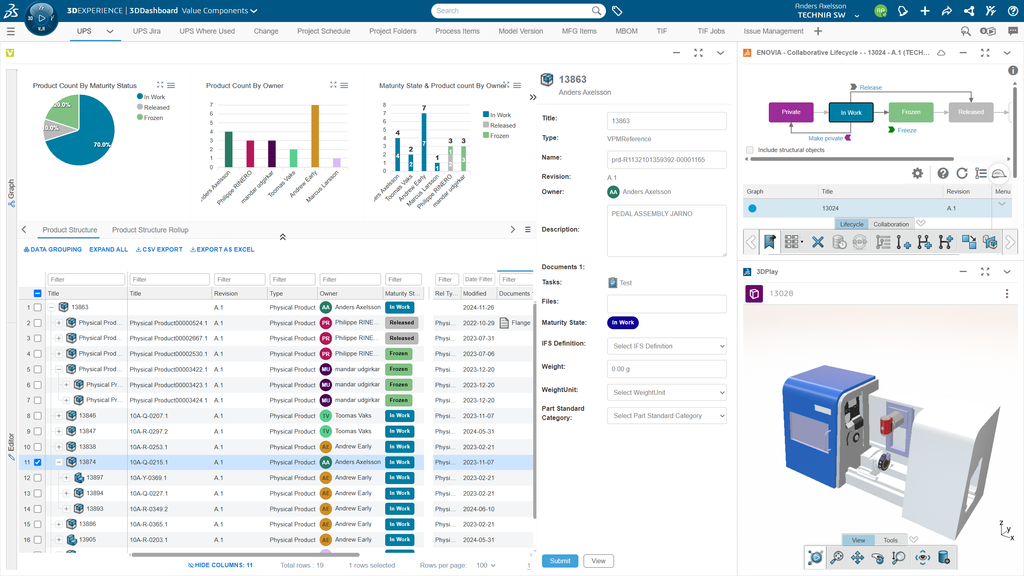Switch to the Project Schedule tab
Image resolution: width=1024 pixels, height=576 pixels.
click(x=323, y=31)
